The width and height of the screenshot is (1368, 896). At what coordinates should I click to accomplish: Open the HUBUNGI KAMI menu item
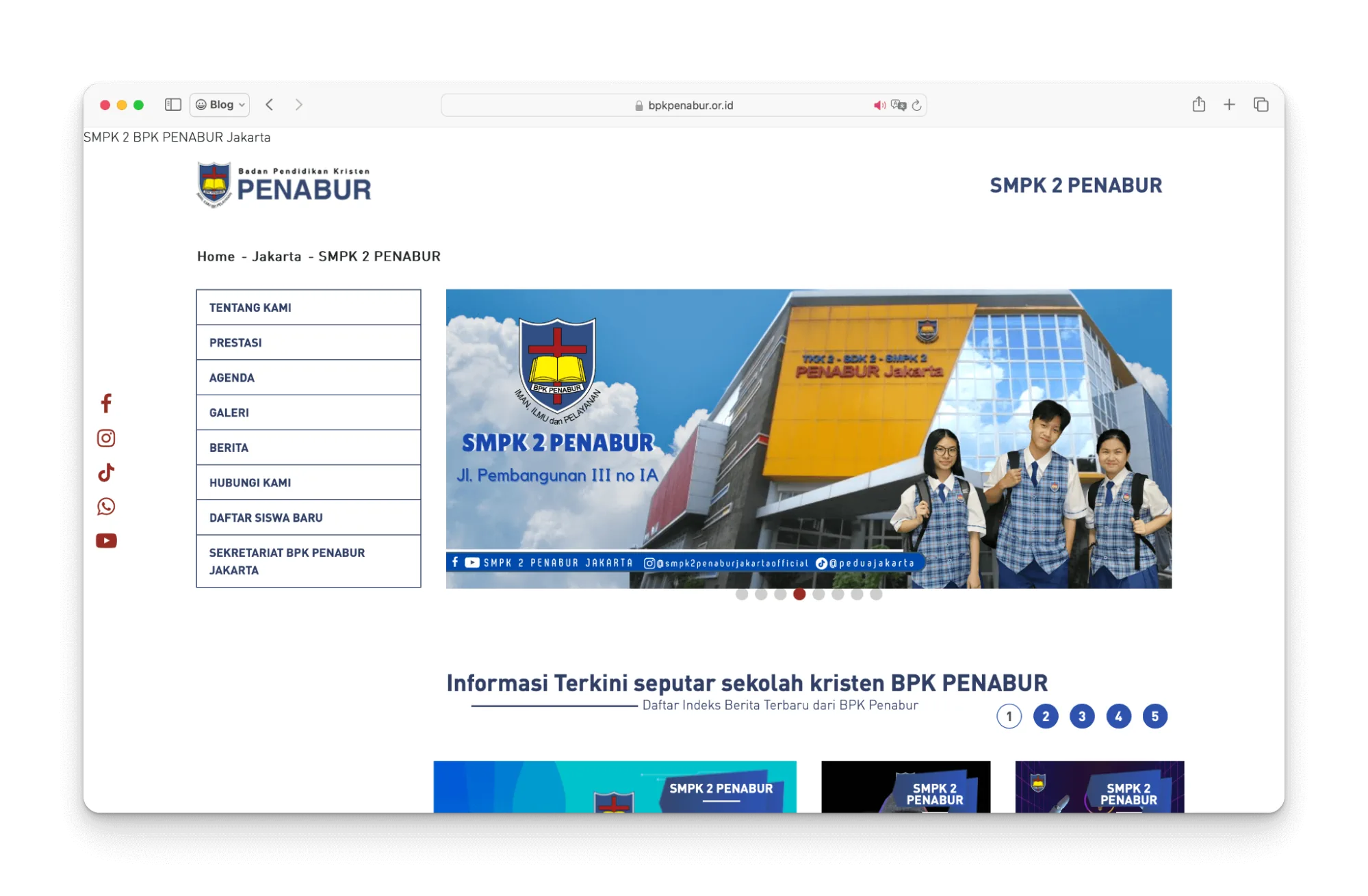coord(309,482)
